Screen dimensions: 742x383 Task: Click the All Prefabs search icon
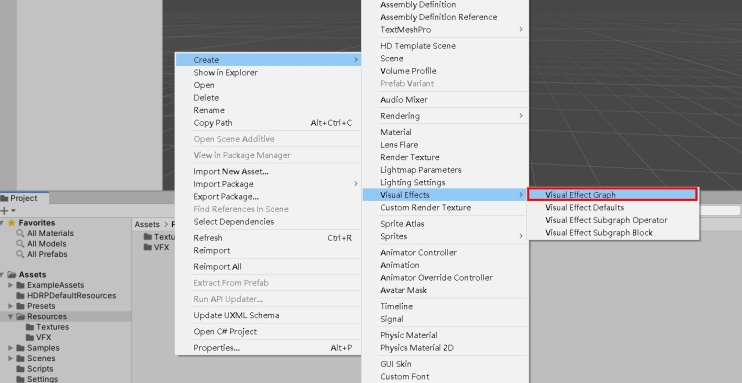coord(20,254)
